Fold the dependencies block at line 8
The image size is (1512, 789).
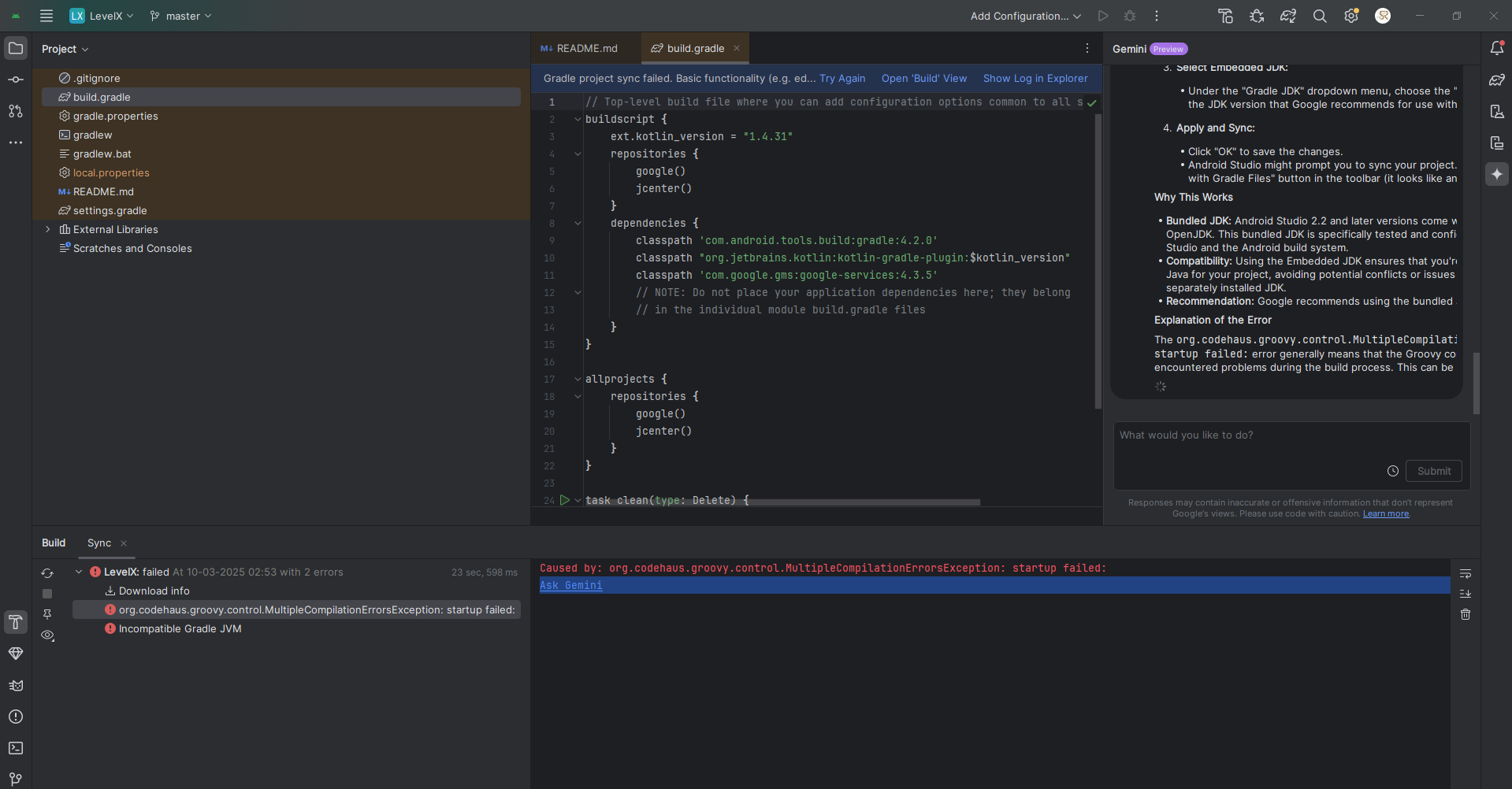click(x=578, y=223)
